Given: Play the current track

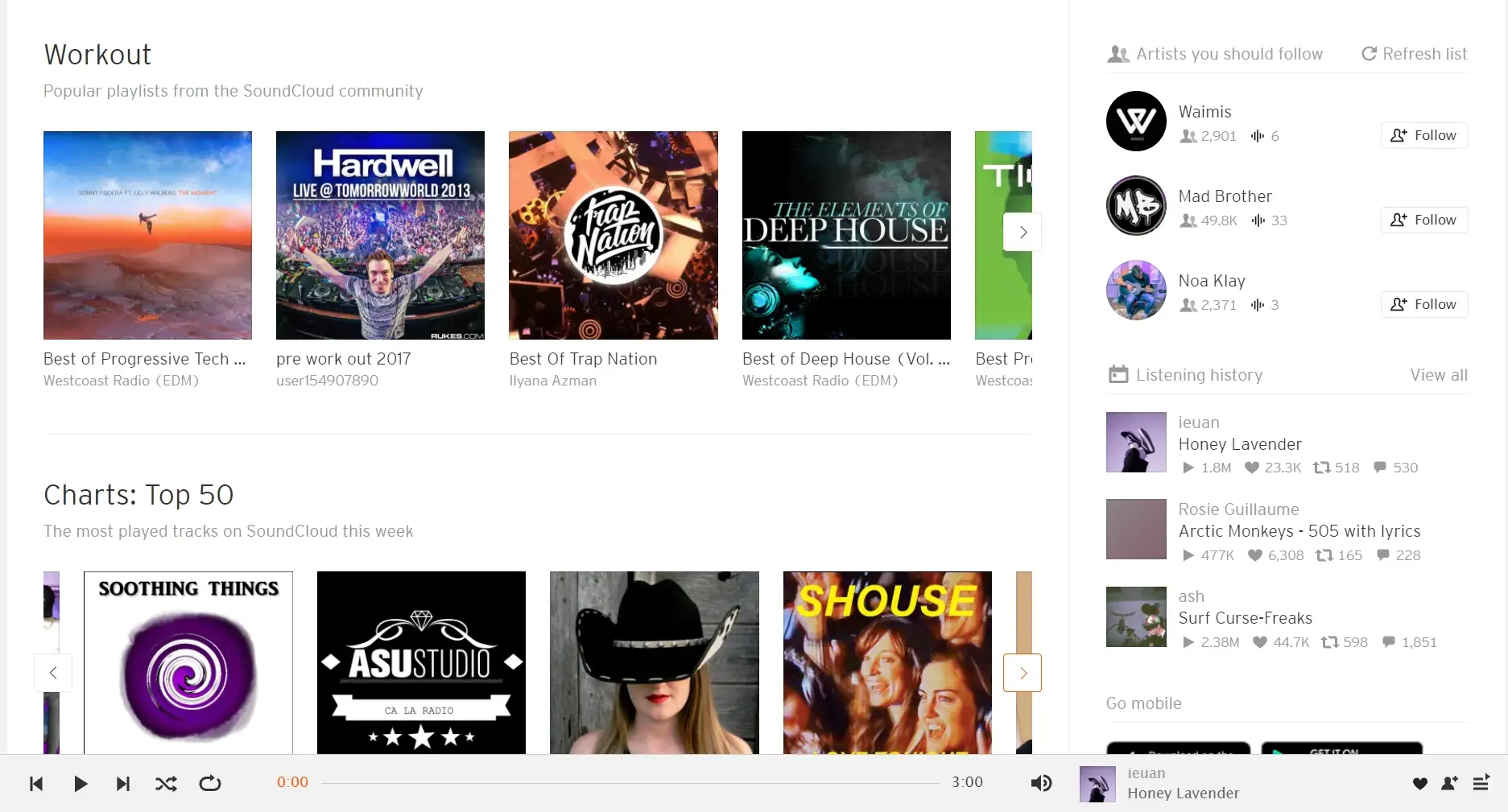Looking at the screenshot, I should click(x=81, y=784).
